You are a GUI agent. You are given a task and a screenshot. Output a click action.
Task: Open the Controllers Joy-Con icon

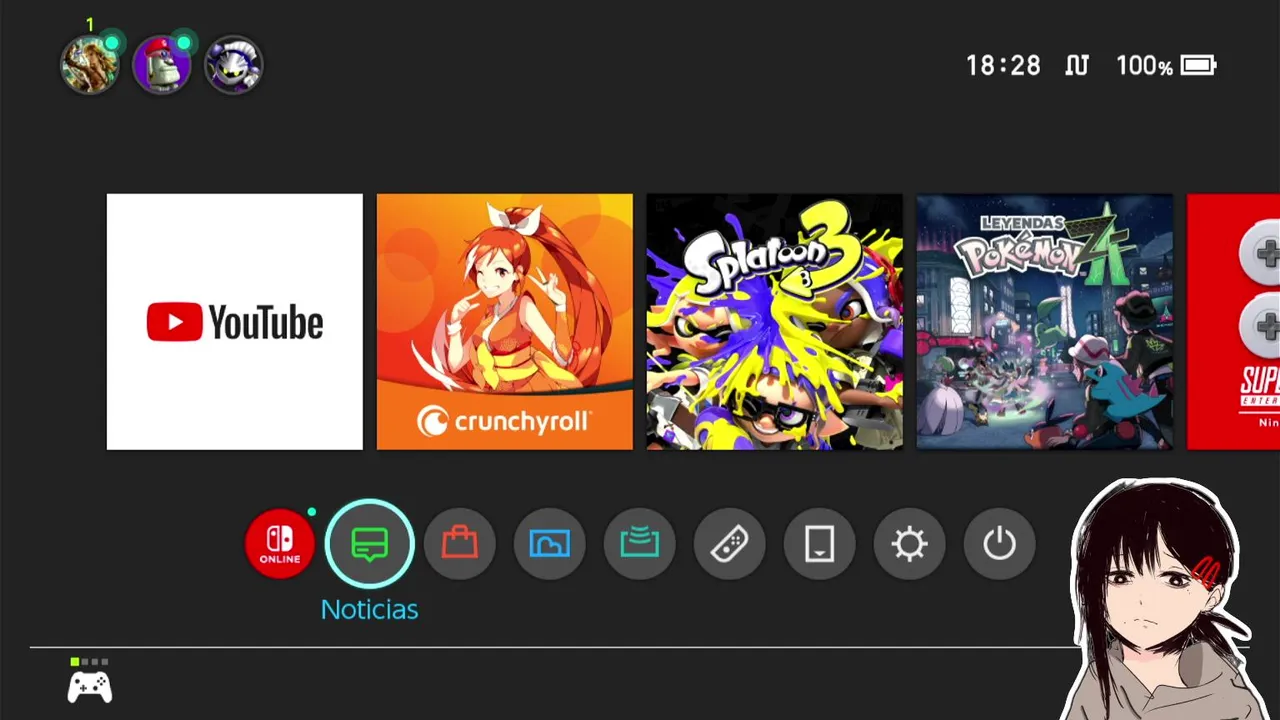[x=730, y=544]
